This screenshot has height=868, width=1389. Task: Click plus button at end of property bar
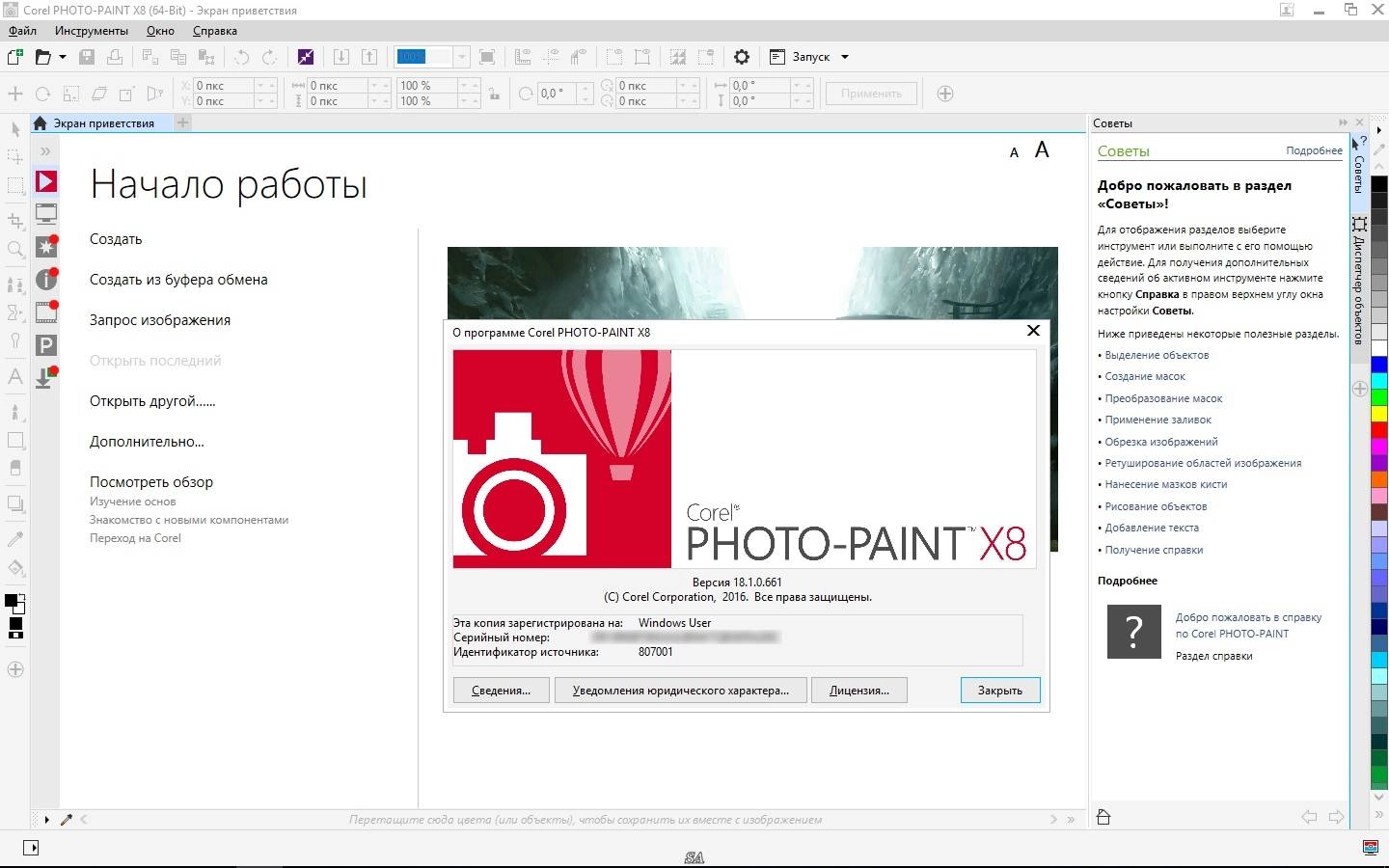coord(945,94)
